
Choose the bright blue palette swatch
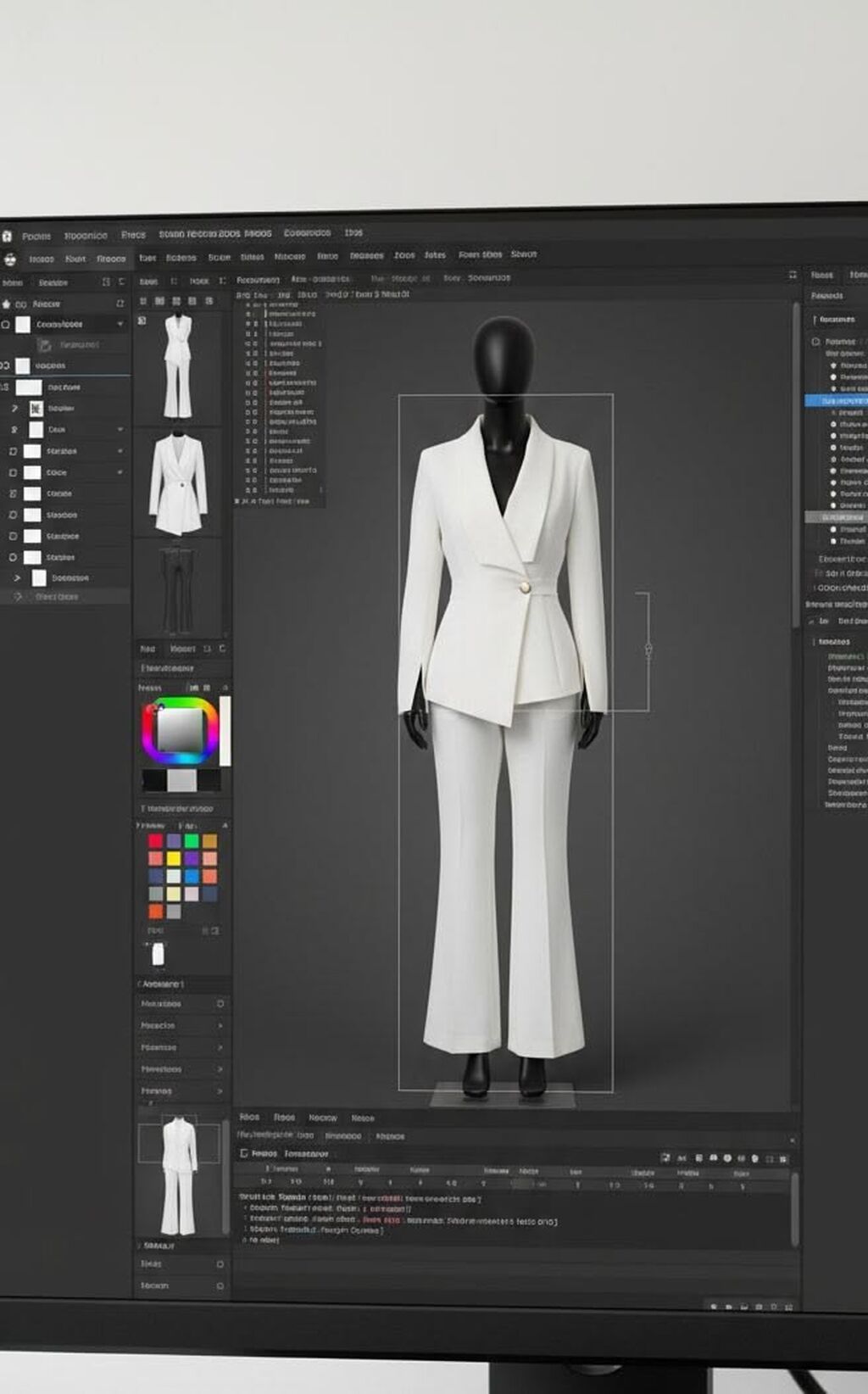point(192,877)
